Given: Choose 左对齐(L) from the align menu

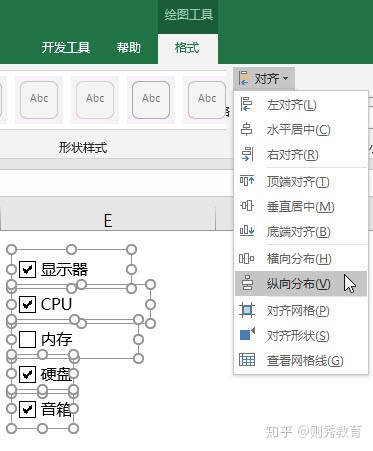Looking at the screenshot, I should pos(301,105).
